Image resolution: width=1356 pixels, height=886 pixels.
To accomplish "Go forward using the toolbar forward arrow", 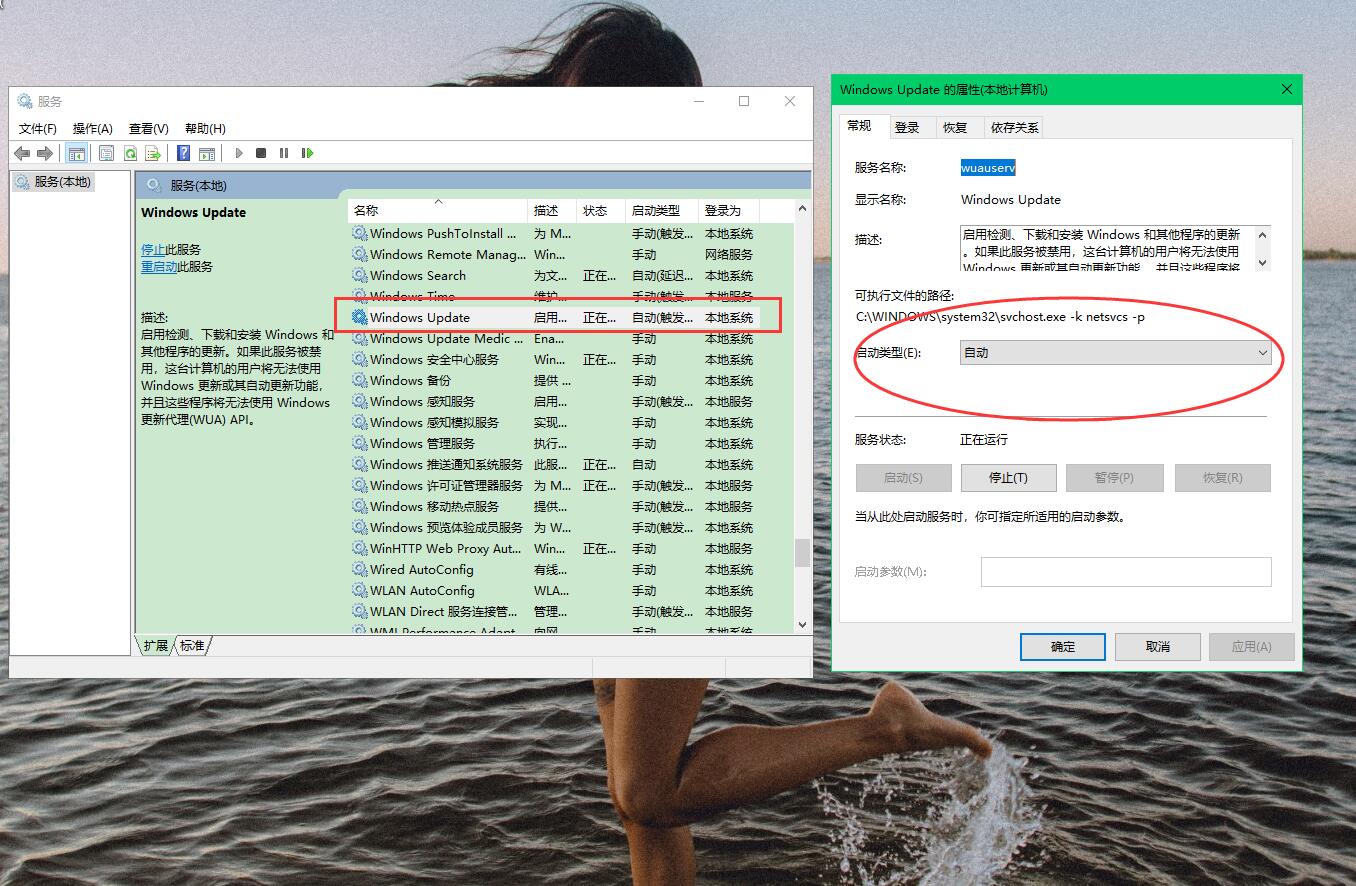I will point(45,153).
